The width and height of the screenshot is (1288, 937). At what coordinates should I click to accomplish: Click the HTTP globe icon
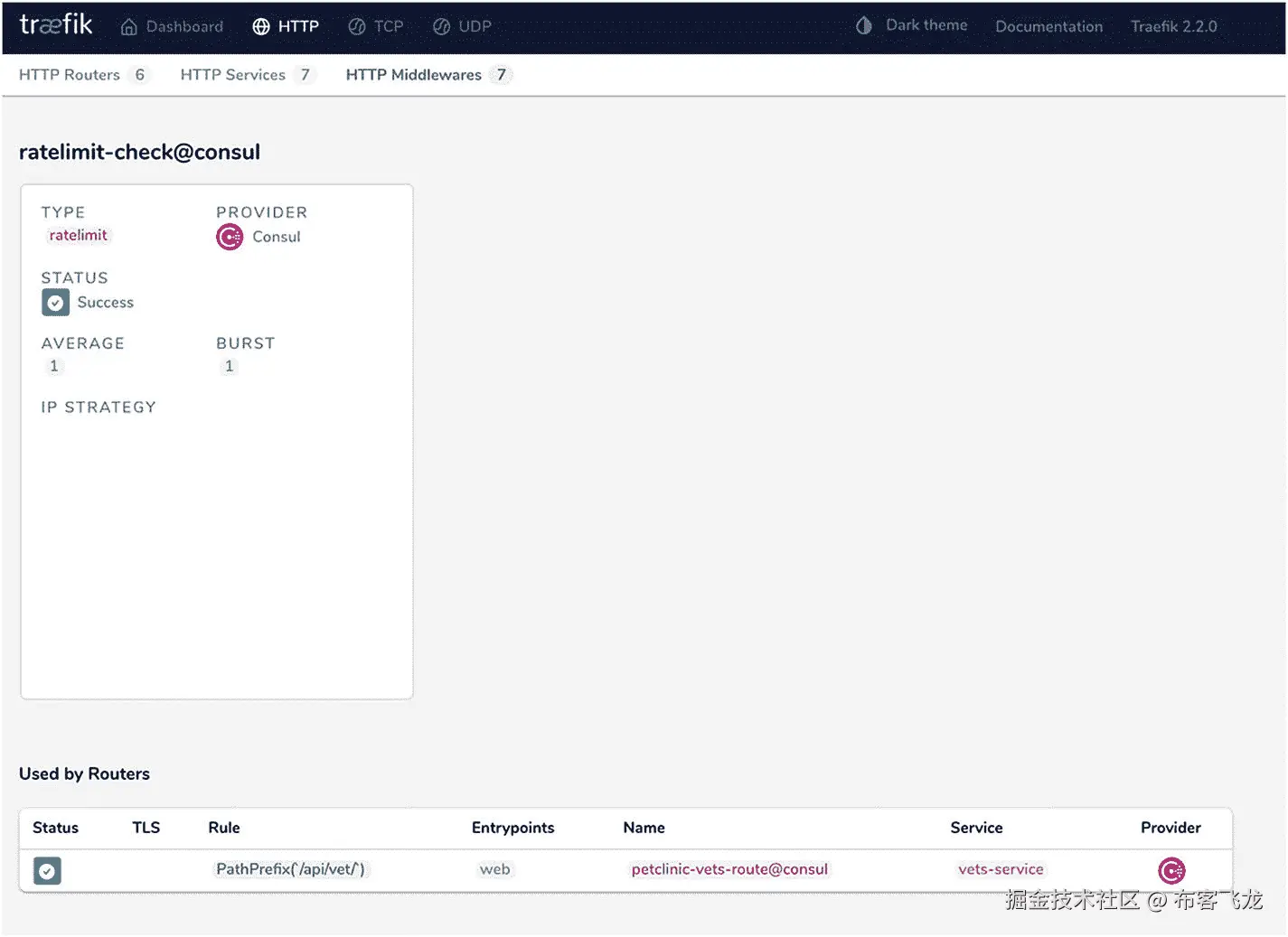(x=261, y=27)
